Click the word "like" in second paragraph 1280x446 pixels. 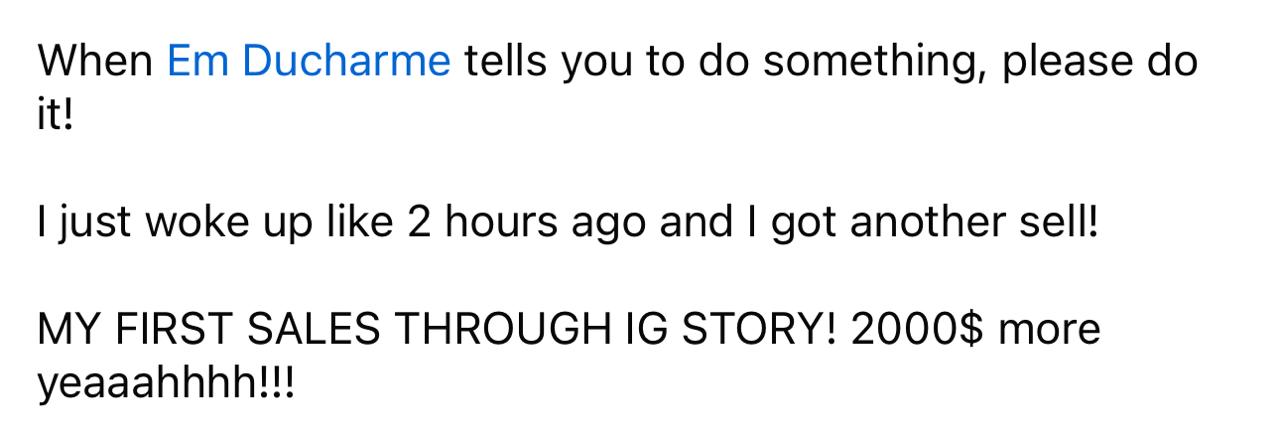[360, 222]
